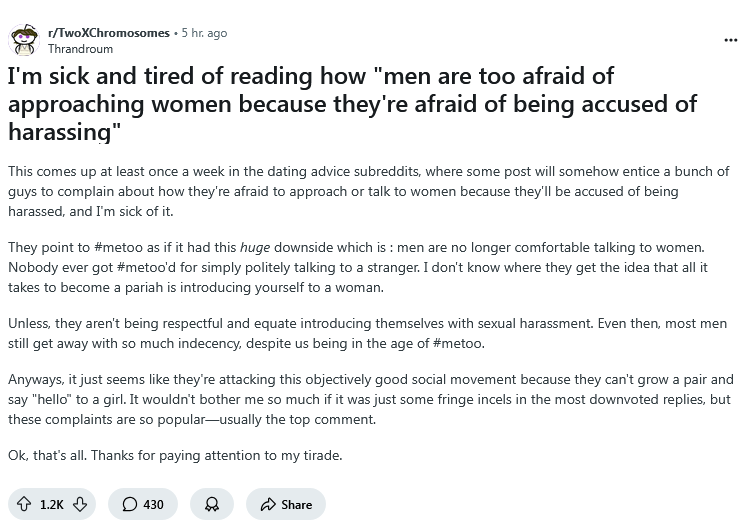Click the 430 comments count

[153, 505]
